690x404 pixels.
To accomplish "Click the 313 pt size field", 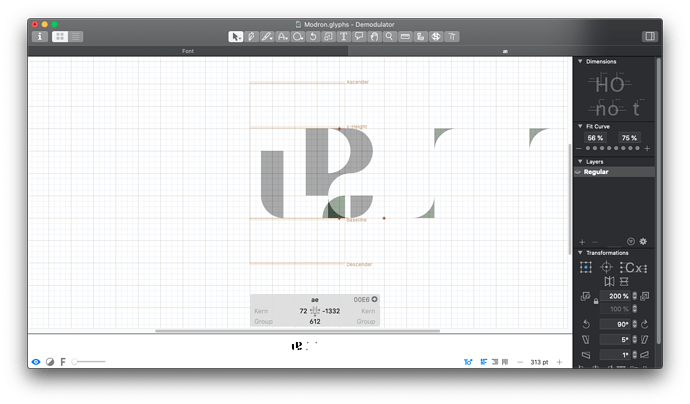I will pos(540,362).
